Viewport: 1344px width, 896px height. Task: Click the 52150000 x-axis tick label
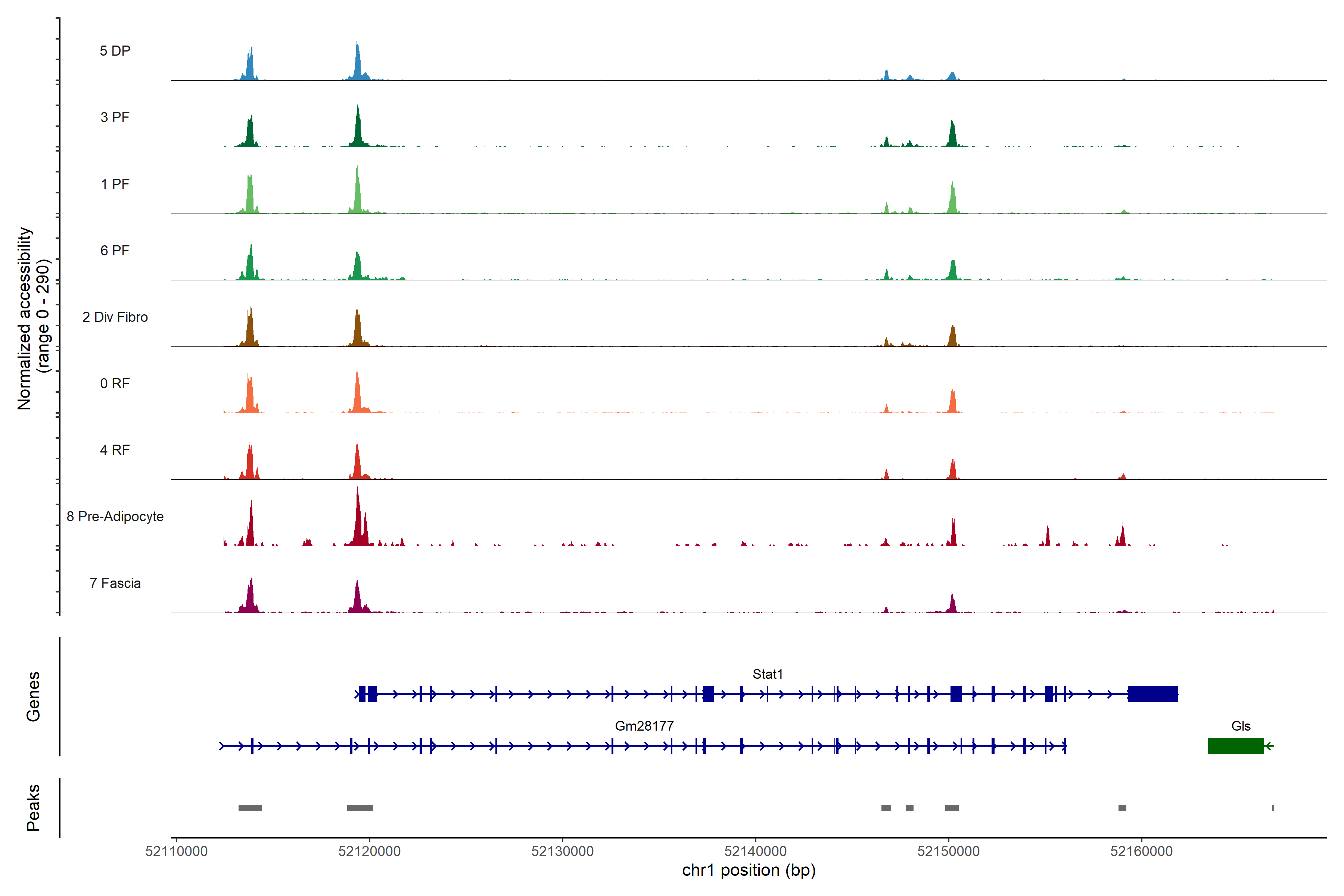948,851
